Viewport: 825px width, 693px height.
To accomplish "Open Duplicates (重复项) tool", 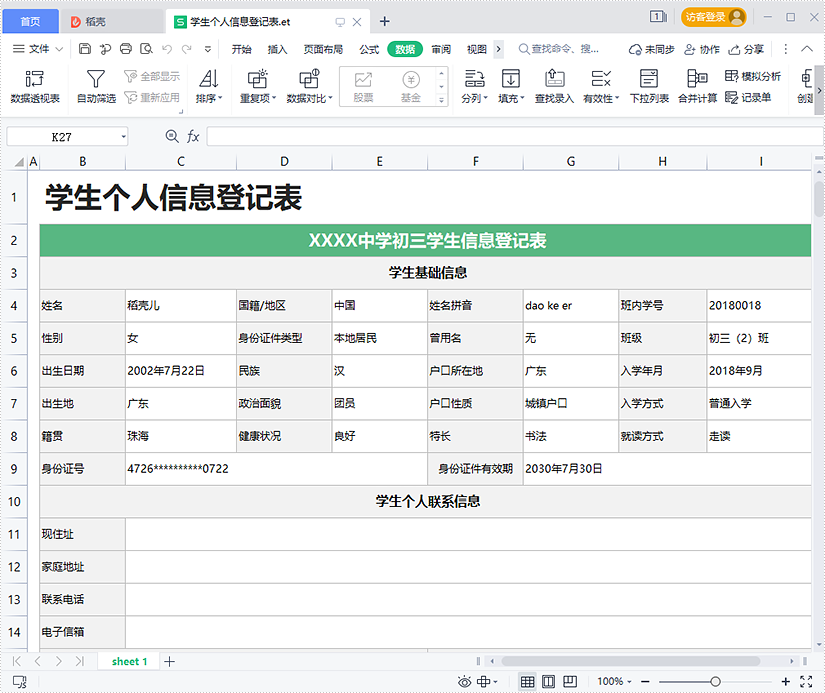I will point(257,86).
